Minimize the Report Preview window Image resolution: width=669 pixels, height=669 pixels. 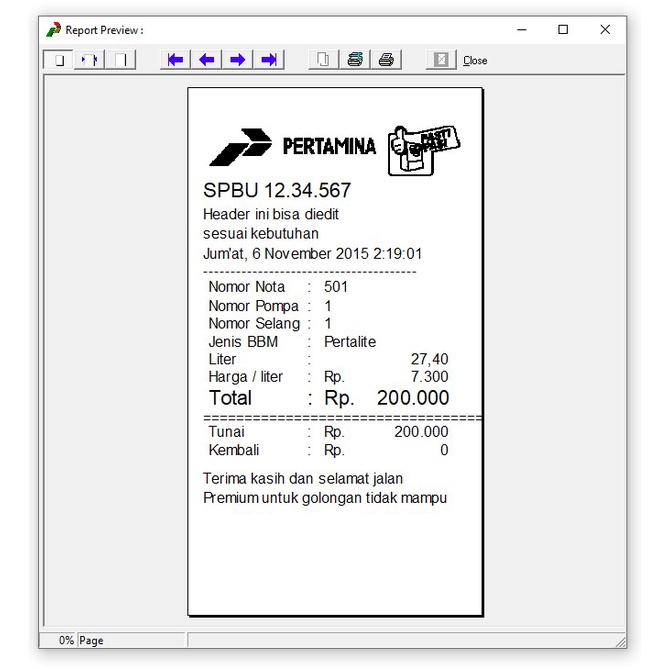(522, 30)
